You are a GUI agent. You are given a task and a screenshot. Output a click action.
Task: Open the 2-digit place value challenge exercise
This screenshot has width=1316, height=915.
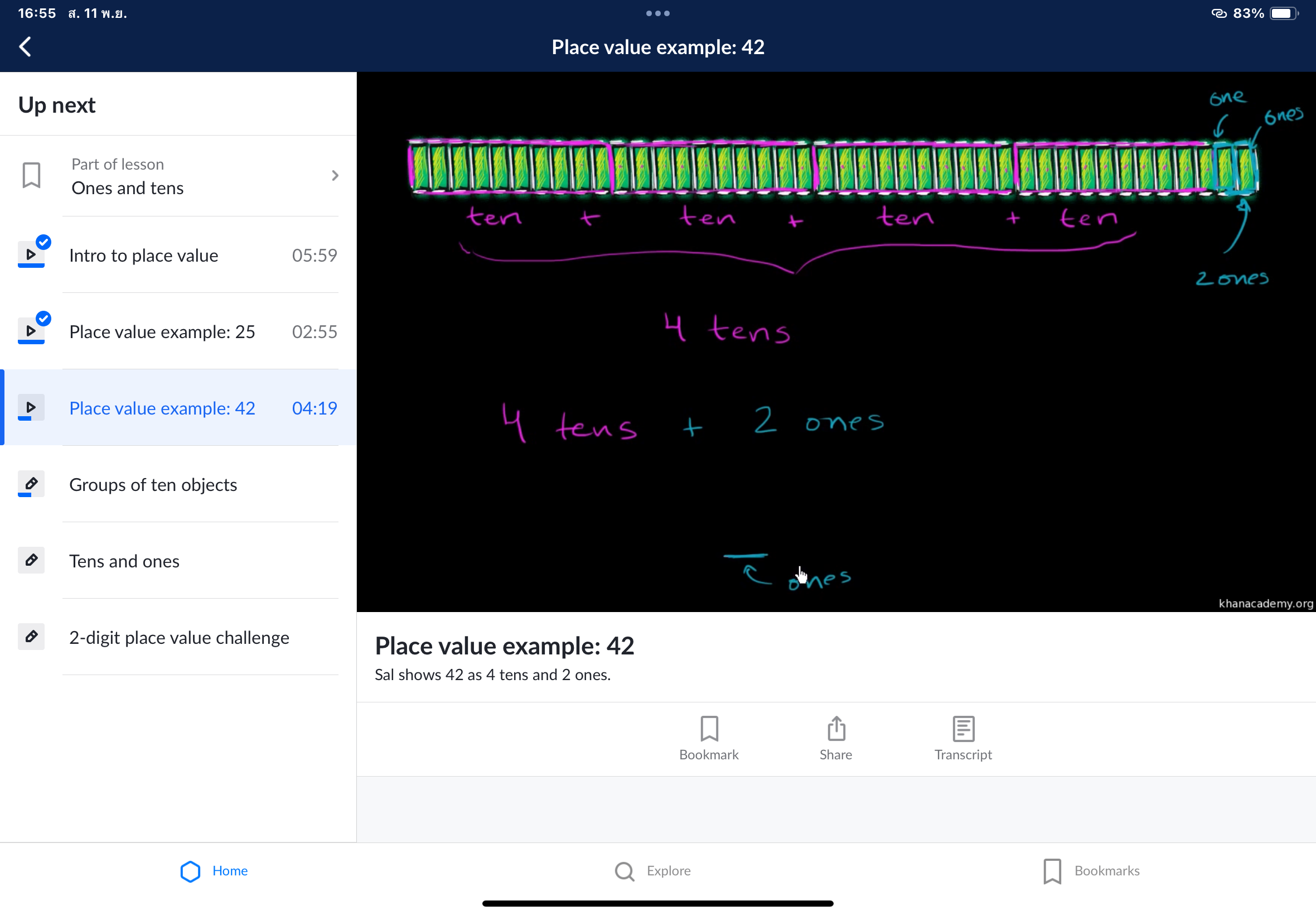(180, 638)
